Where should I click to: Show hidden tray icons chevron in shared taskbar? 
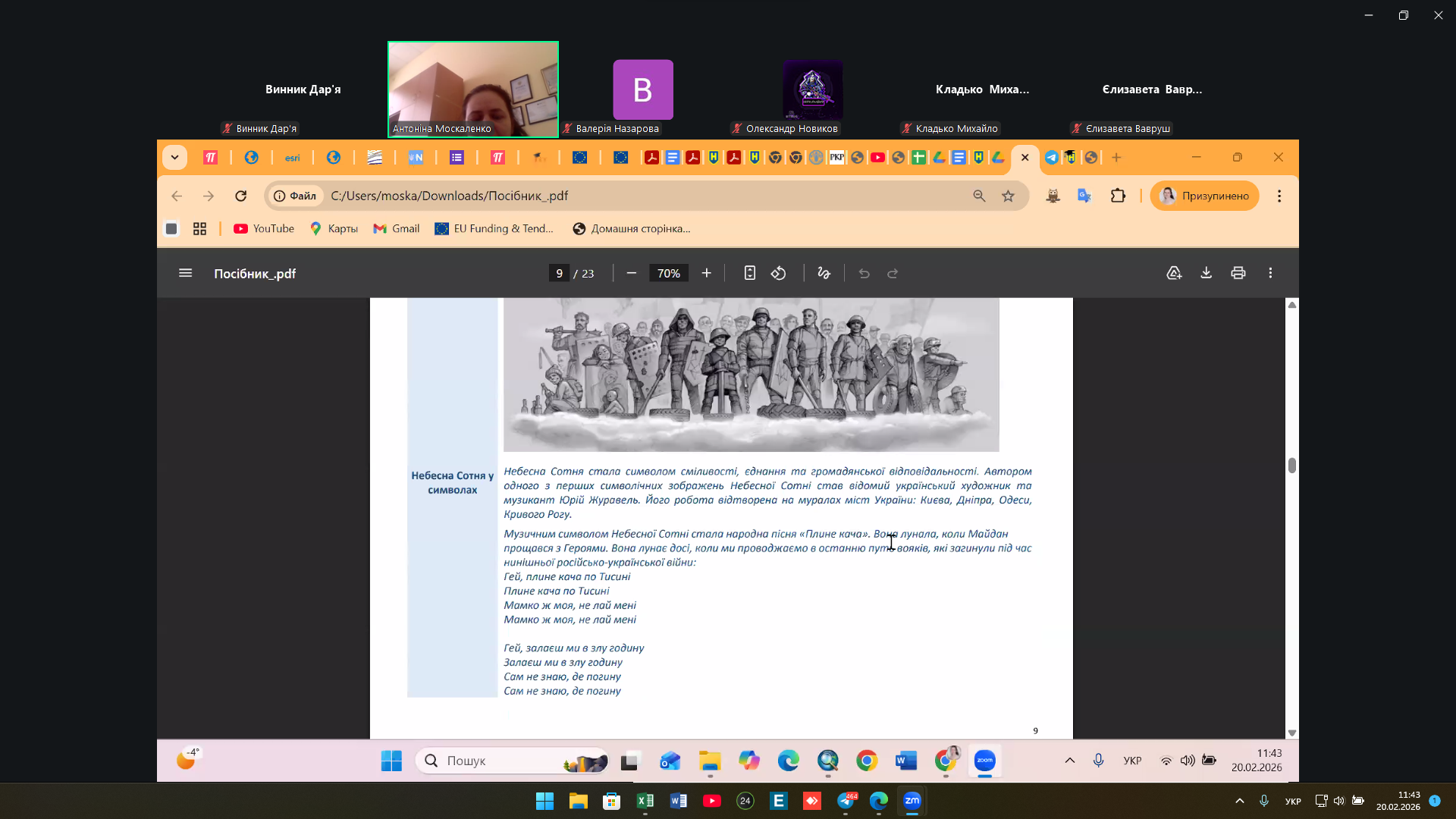1069,761
